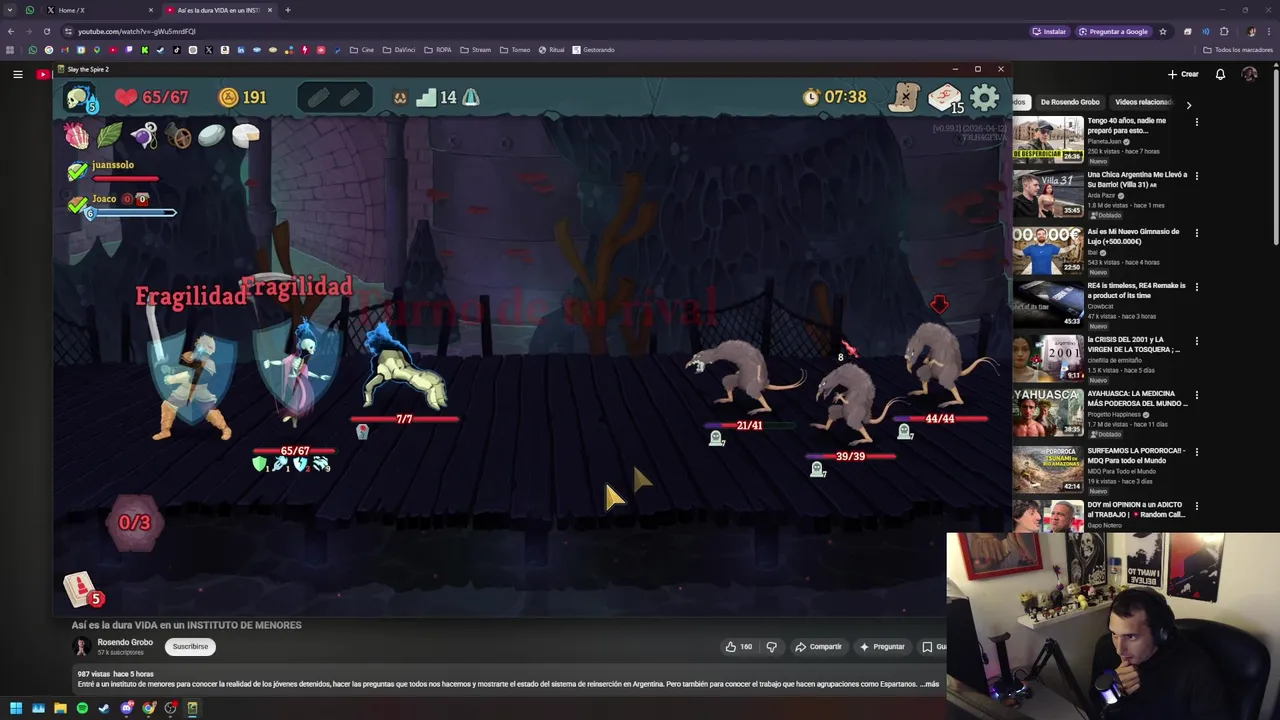This screenshot has height=720, width=1280.
Task: Select the round wooden shield relic
Action: (178, 135)
